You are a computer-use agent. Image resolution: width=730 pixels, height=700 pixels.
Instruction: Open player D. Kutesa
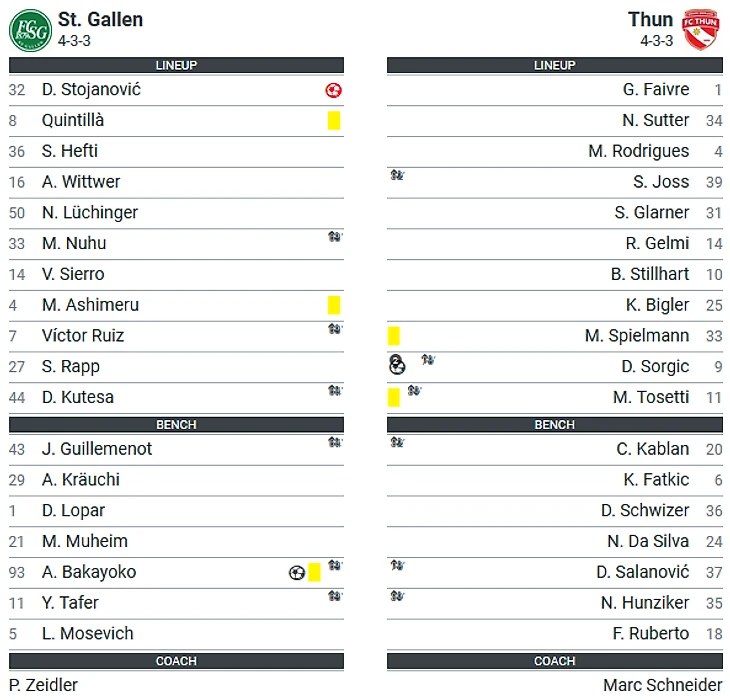click(x=78, y=397)
